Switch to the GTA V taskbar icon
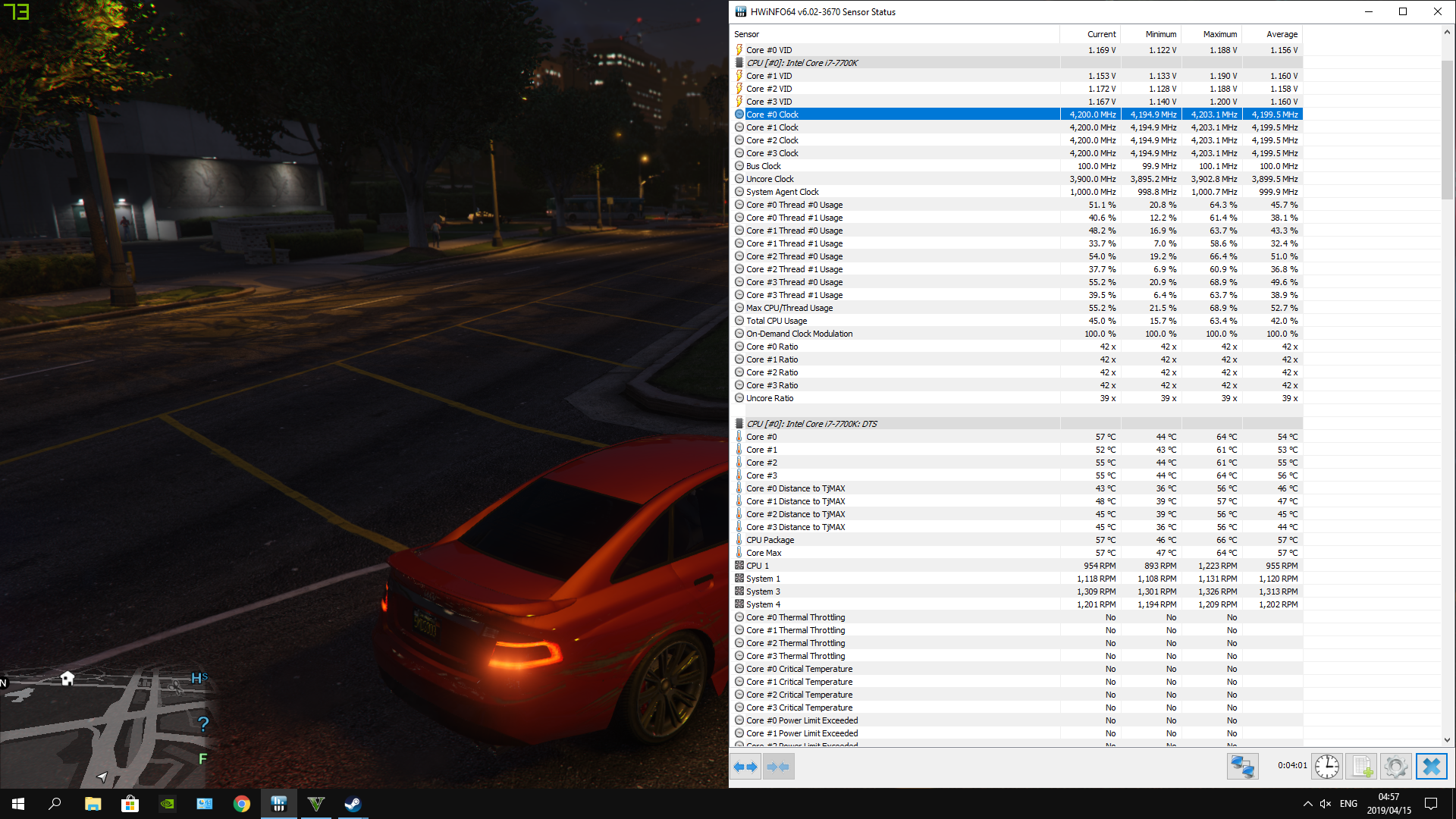Viewport: 1456px width, 819px height. click(x=315, y=804)
